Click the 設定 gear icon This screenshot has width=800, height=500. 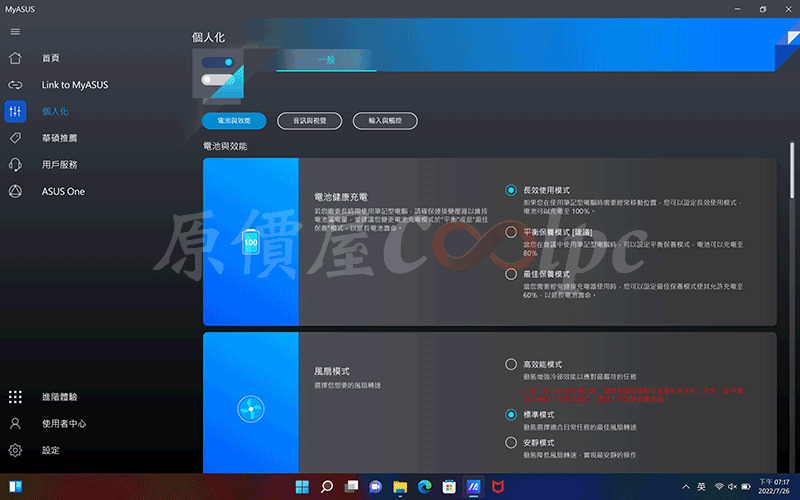pos(15,450)
